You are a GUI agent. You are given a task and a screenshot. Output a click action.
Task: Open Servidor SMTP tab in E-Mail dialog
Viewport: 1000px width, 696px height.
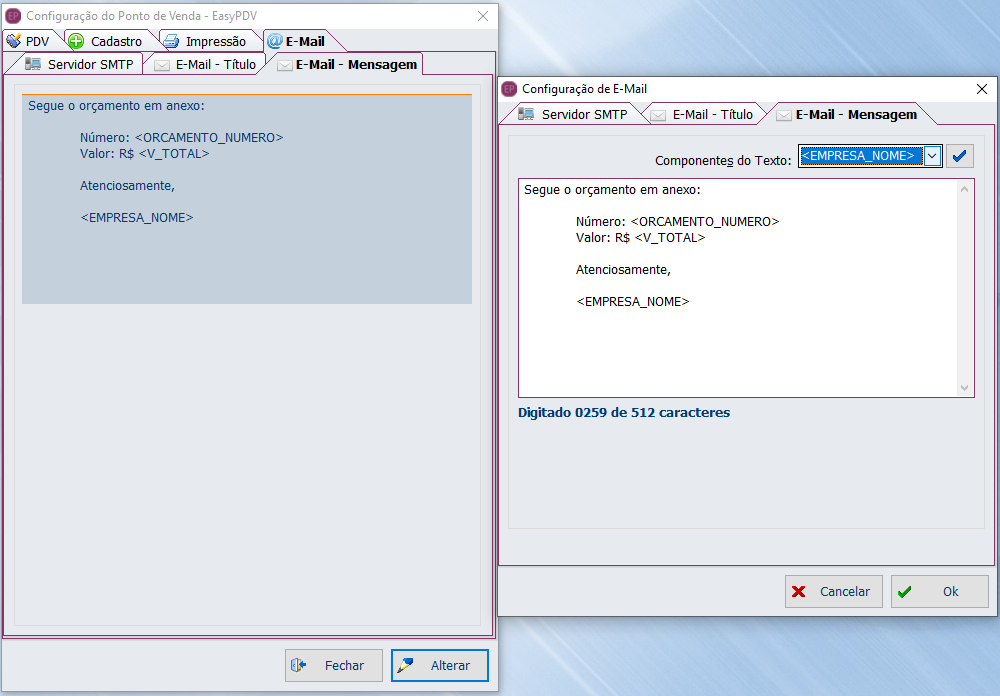coord(574,114)
